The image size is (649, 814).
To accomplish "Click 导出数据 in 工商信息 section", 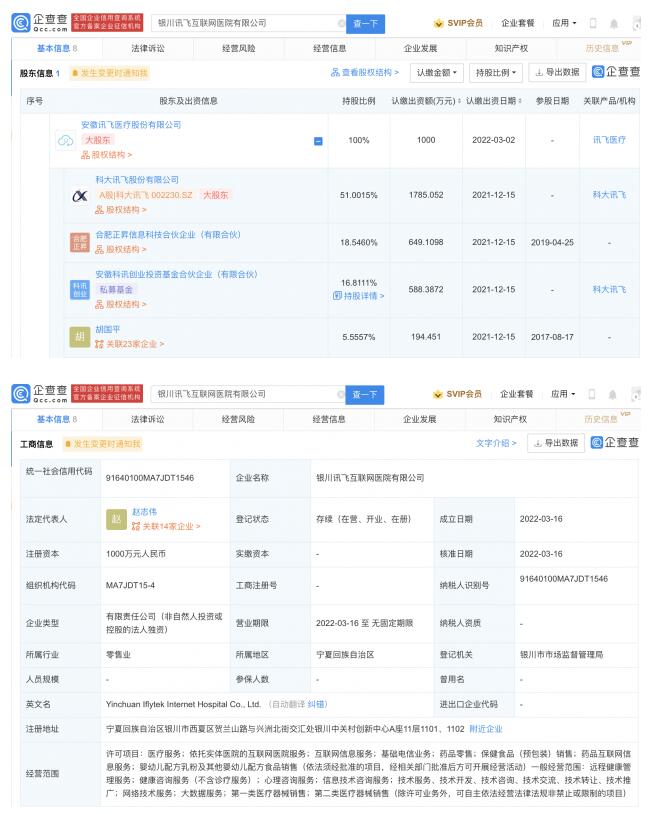I will click(x=556, y=443).
